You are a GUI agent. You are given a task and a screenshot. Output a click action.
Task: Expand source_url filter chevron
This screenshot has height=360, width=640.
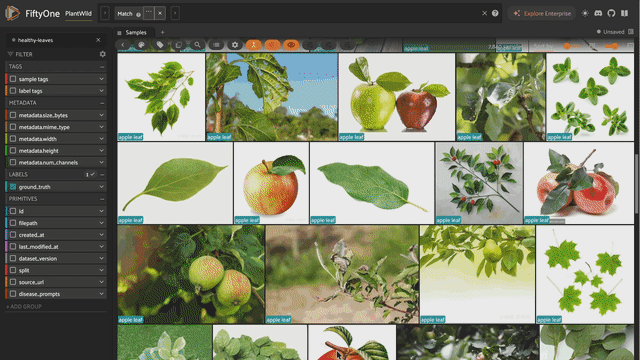(x=101, y=282)
